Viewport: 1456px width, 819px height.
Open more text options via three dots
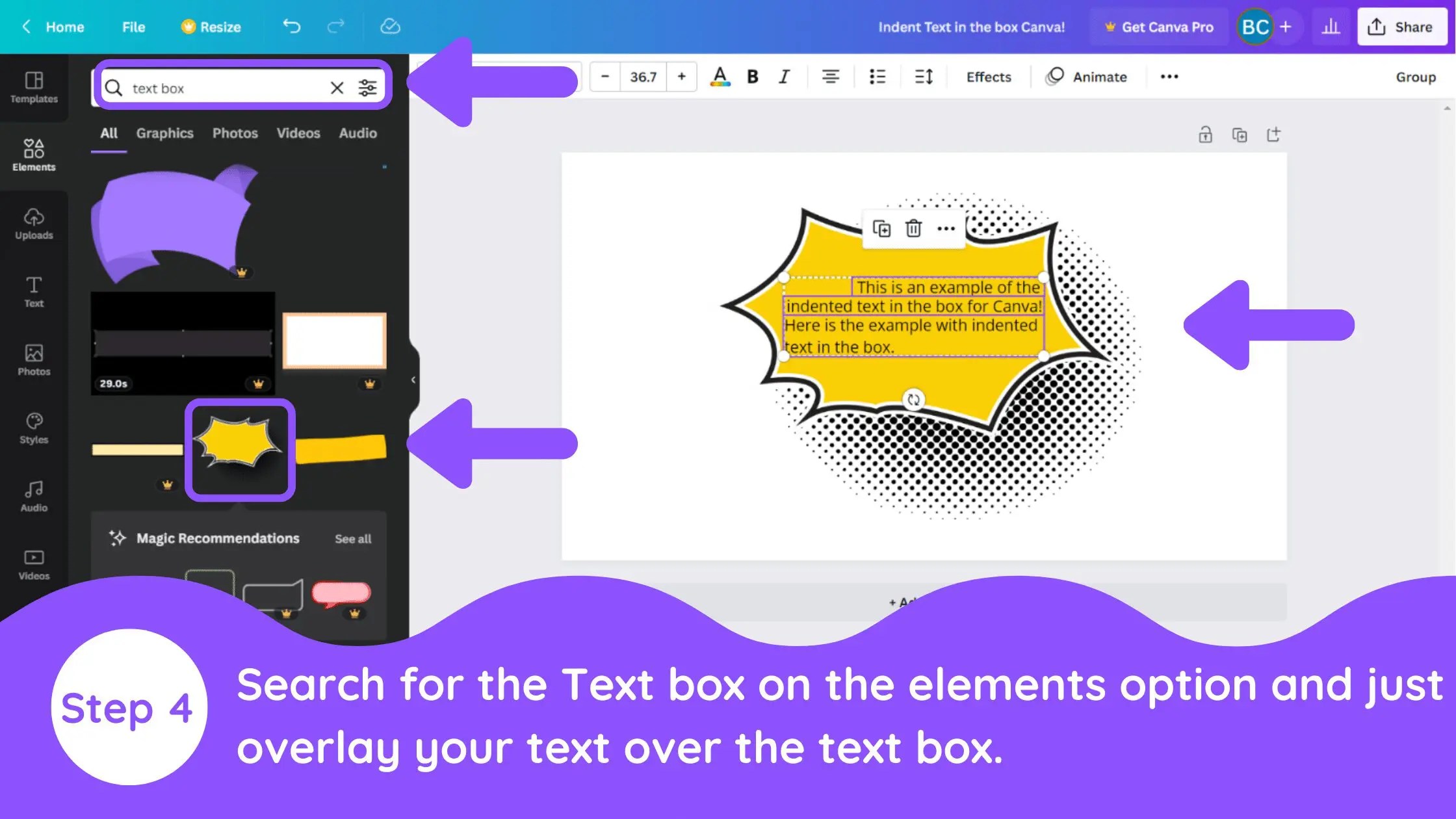[1169, 76]
